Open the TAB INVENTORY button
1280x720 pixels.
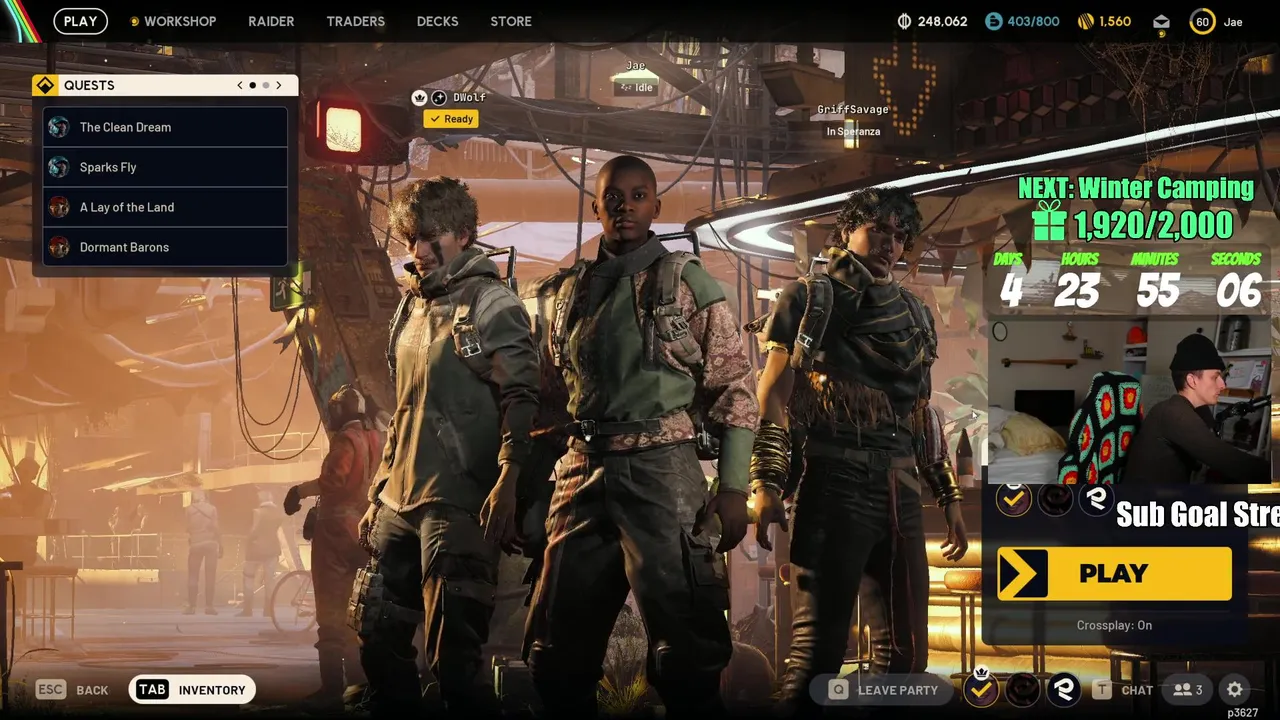pos(192,689)
